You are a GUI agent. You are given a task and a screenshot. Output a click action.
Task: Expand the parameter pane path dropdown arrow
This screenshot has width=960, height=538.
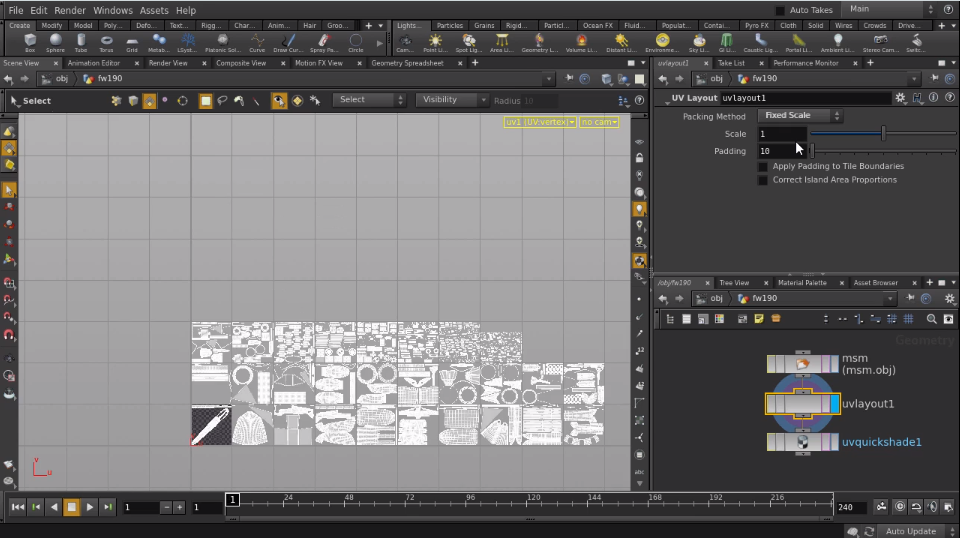[x=914, y=79]
